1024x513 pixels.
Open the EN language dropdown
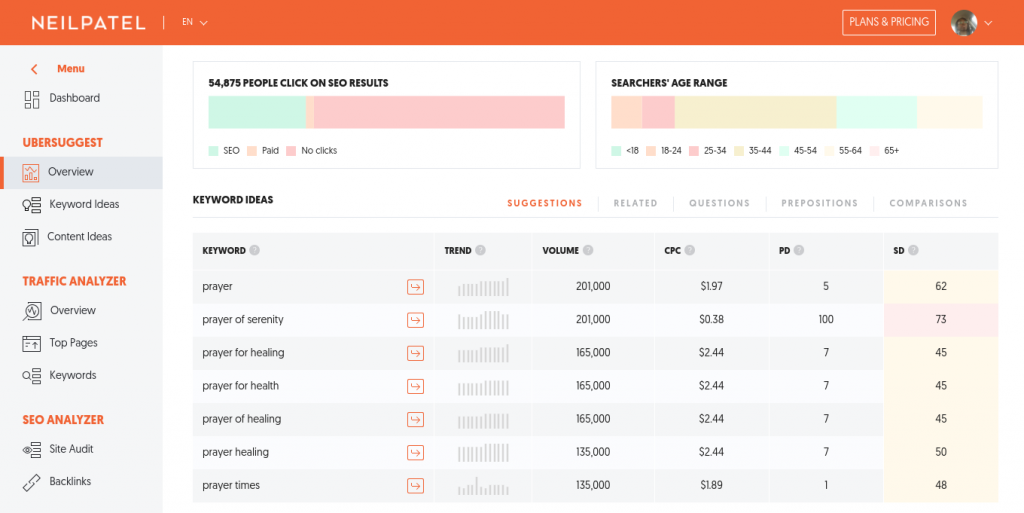(x=195, y=22)
